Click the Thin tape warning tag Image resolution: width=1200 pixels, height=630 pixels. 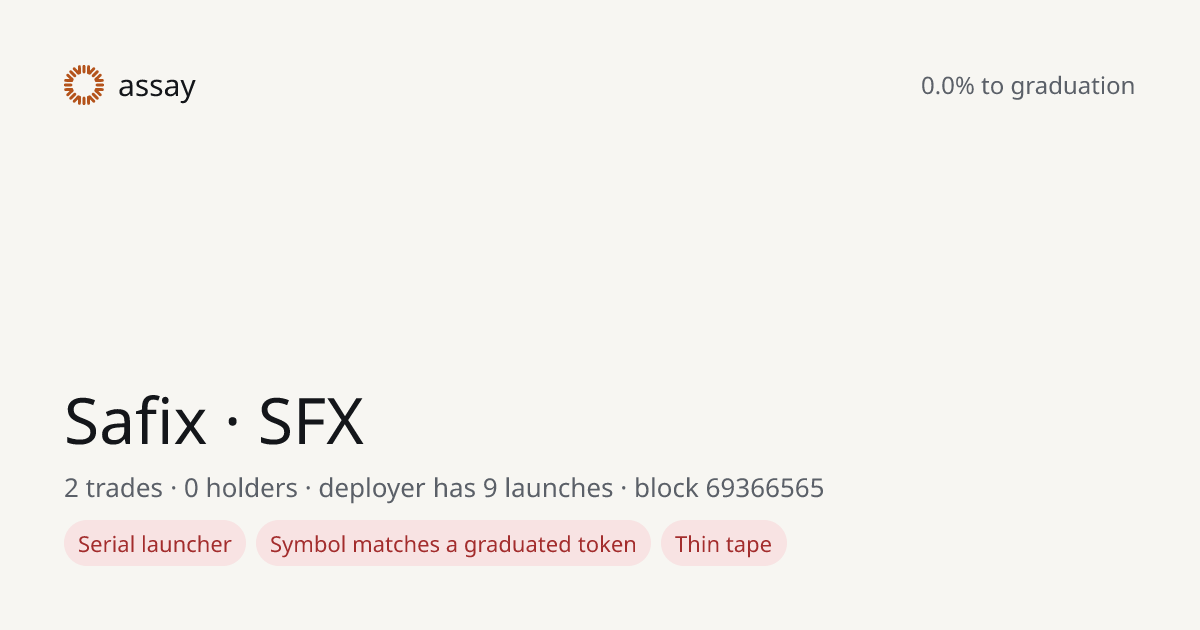click(x=724, y=544)
